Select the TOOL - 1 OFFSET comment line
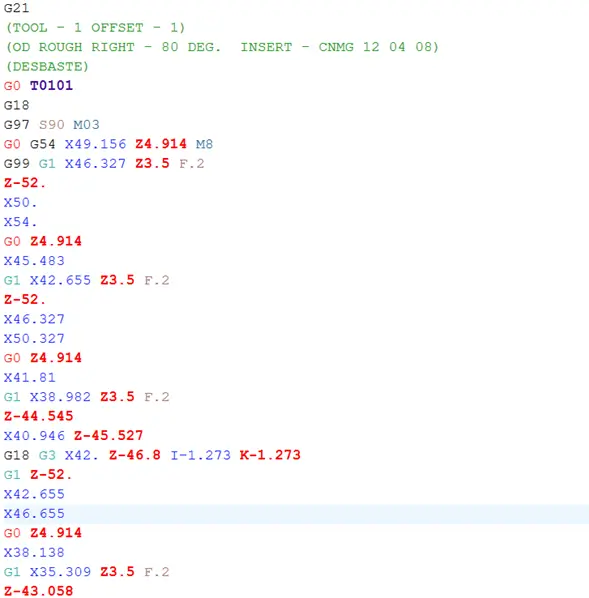The height and width of the screenshot is (598, 589). point(95,27)
